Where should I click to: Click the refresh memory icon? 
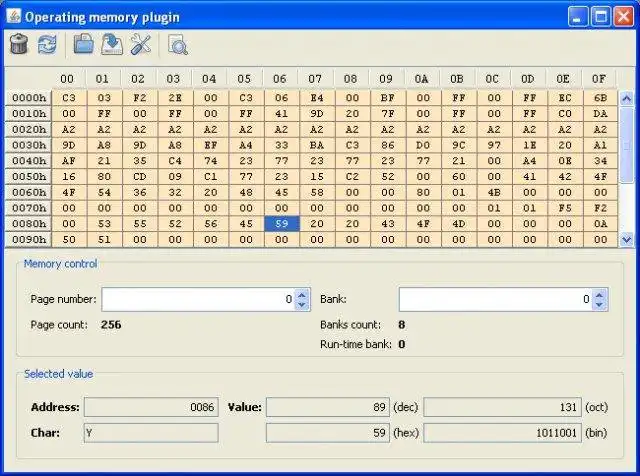(47, 44)
